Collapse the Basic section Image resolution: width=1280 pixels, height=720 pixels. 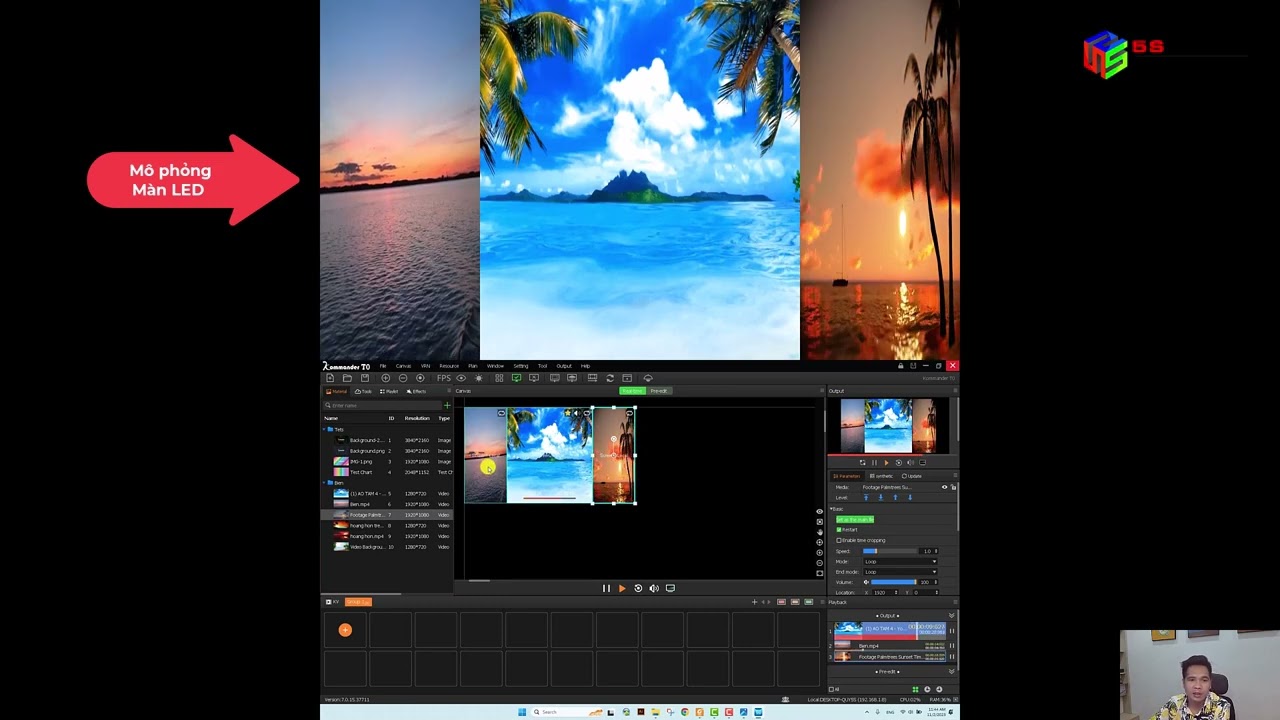tap(831, 509)
